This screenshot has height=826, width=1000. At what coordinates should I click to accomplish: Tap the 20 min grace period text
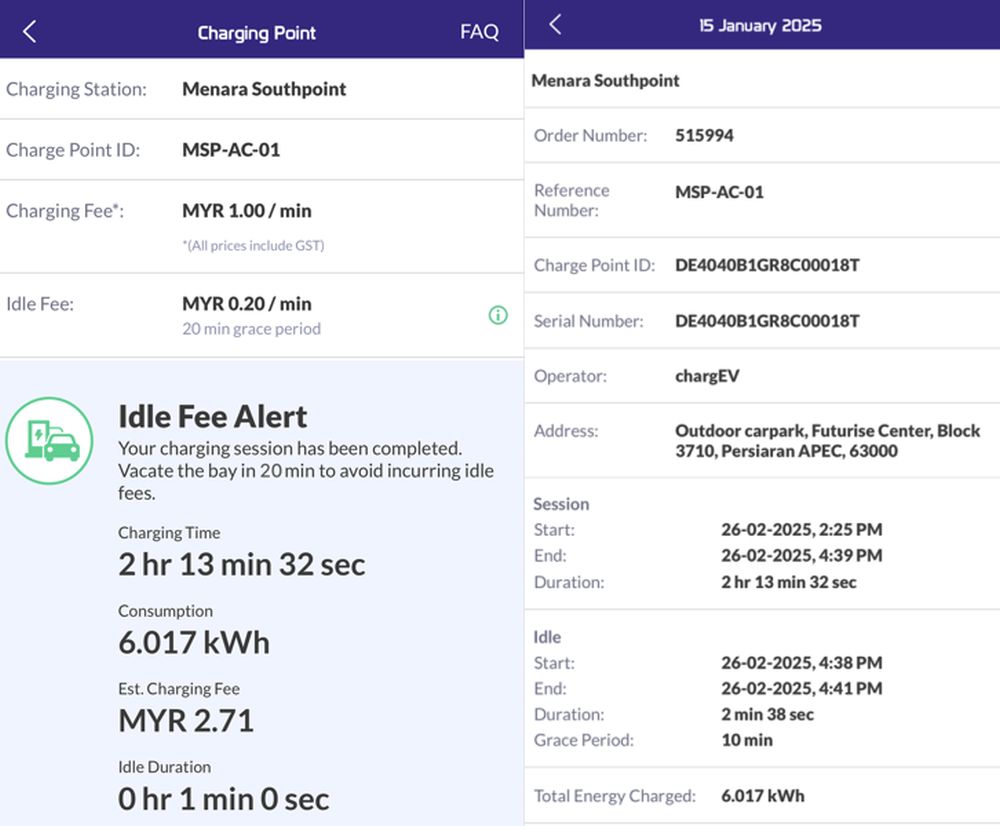(x=251, y=329)
